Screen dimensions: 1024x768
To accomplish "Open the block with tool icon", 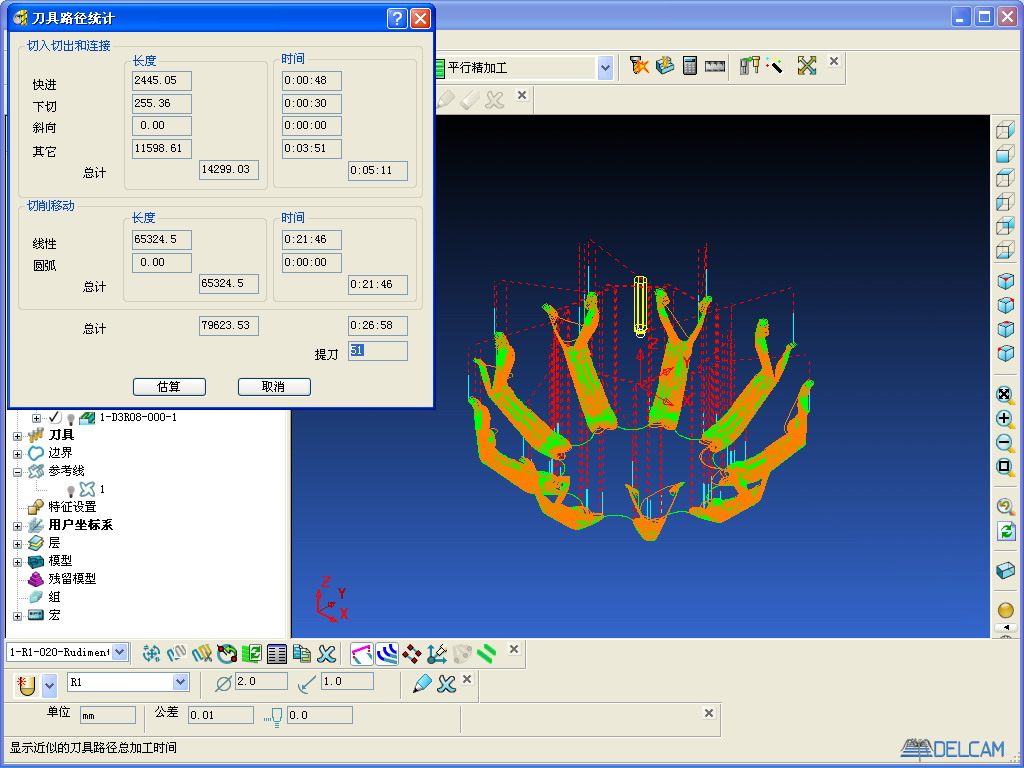I will [x=665, y=65].
